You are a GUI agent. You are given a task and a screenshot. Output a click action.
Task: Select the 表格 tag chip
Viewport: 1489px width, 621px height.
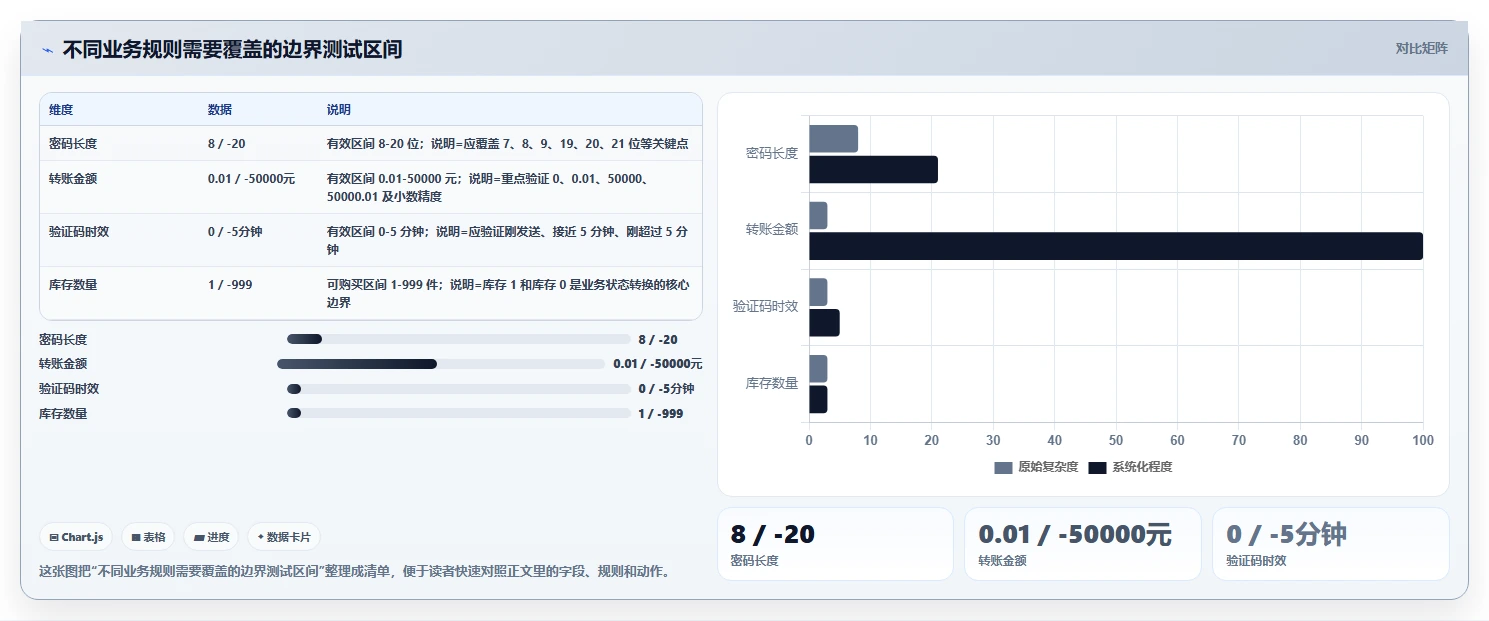pos(148,537)
